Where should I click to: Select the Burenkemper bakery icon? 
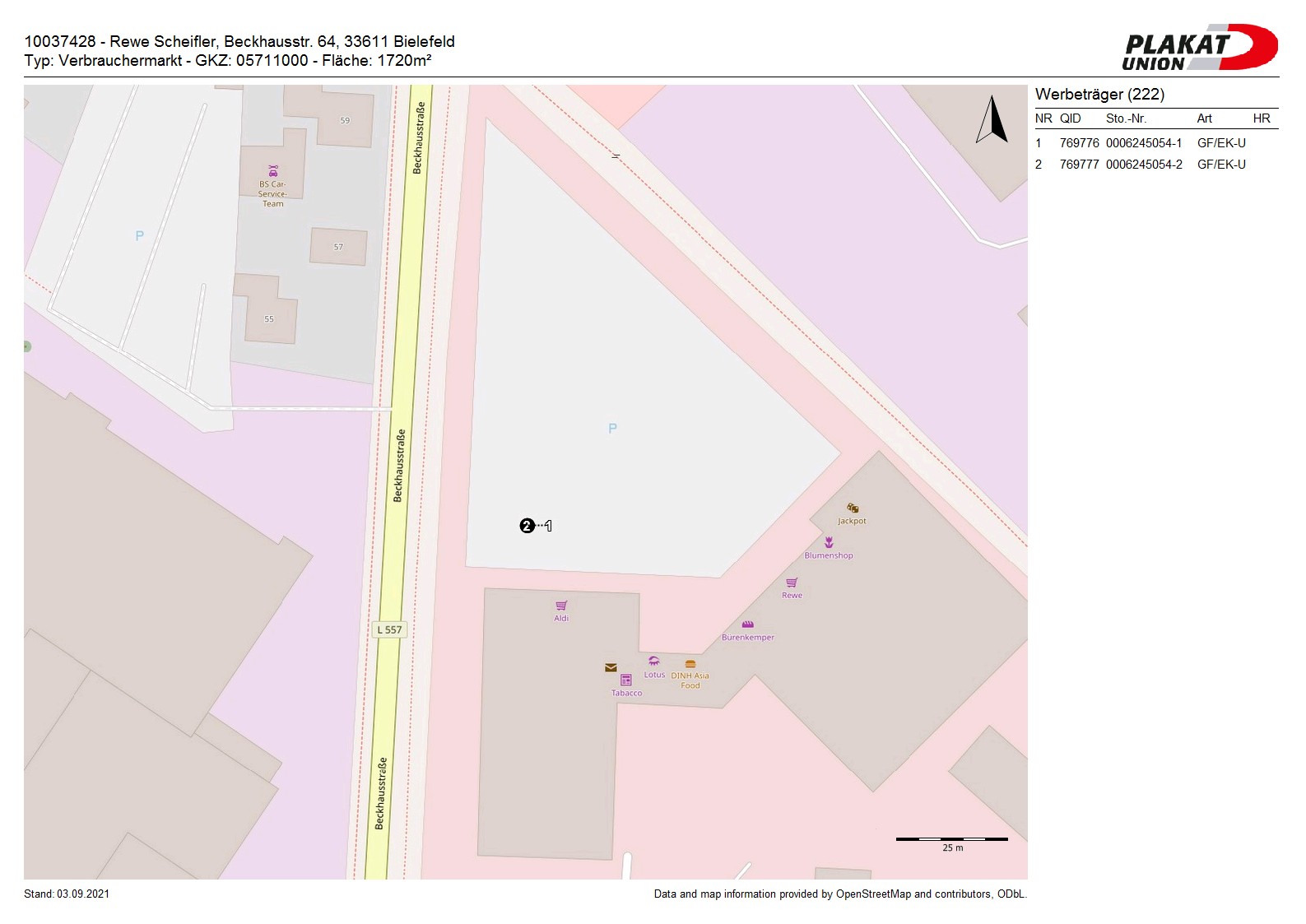(x=747, y=625)
